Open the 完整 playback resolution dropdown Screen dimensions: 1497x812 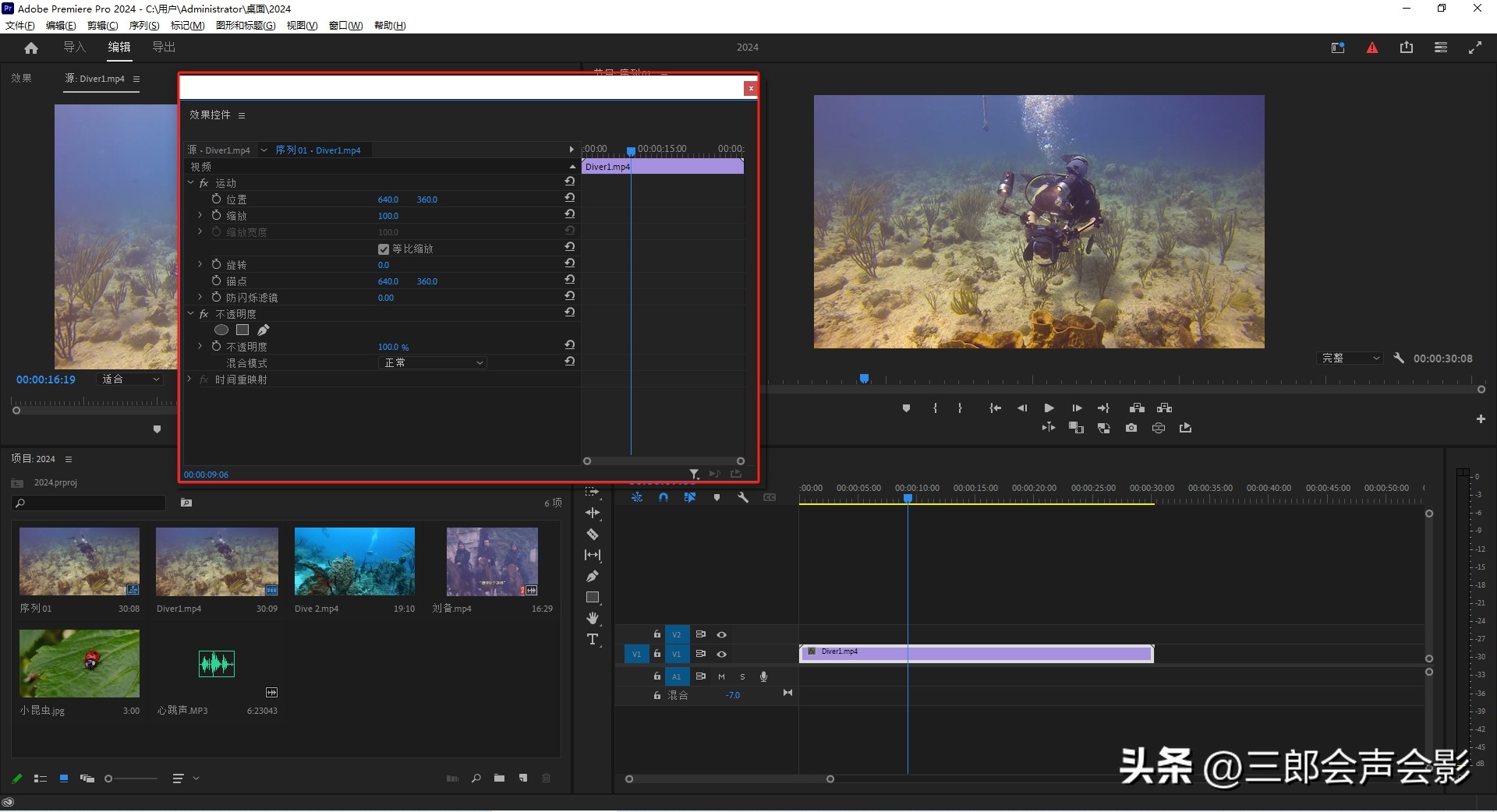coord(1350,358)
